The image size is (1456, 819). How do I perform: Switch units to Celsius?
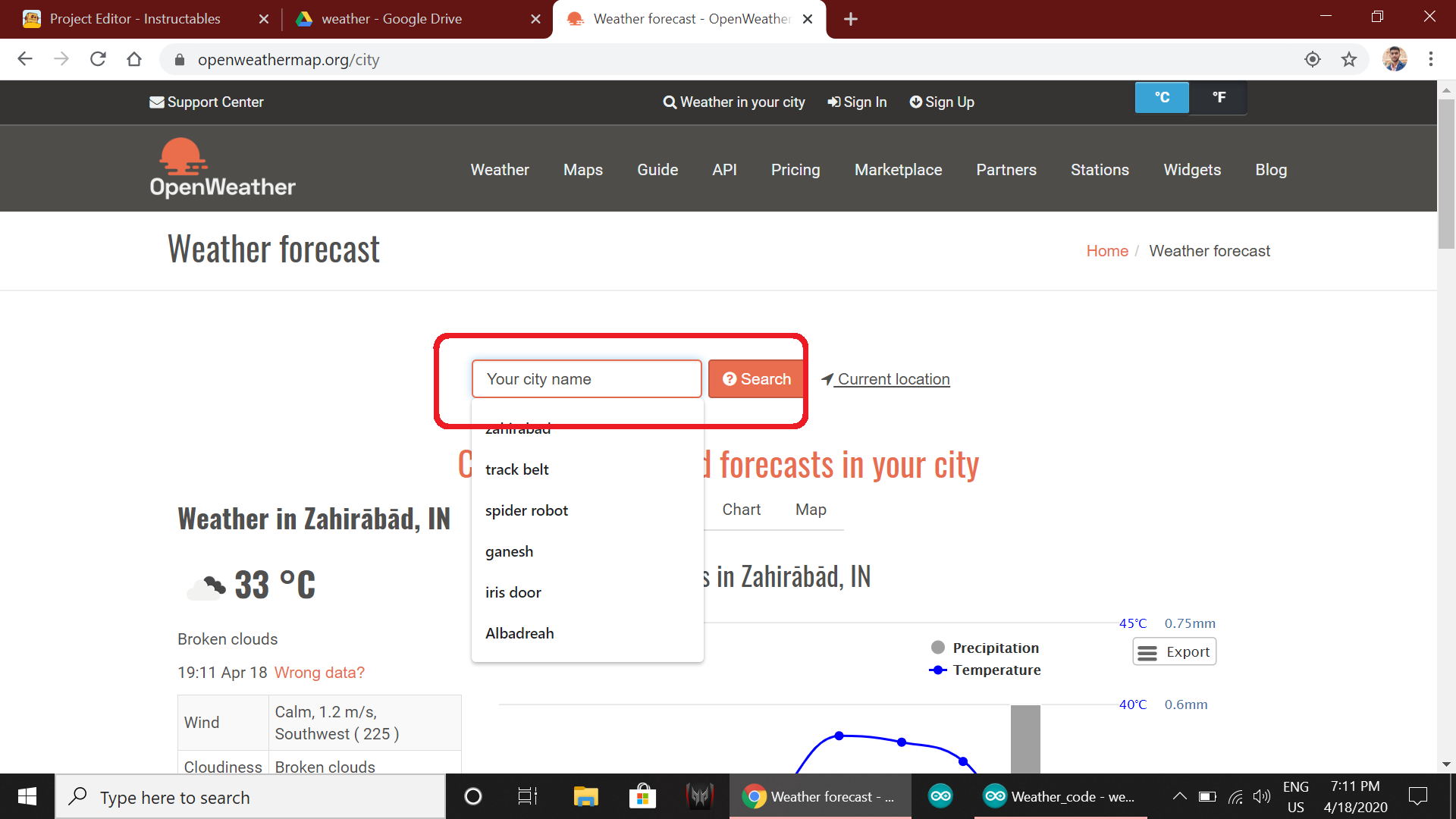pyautogui.click(x=1162, y=97)
